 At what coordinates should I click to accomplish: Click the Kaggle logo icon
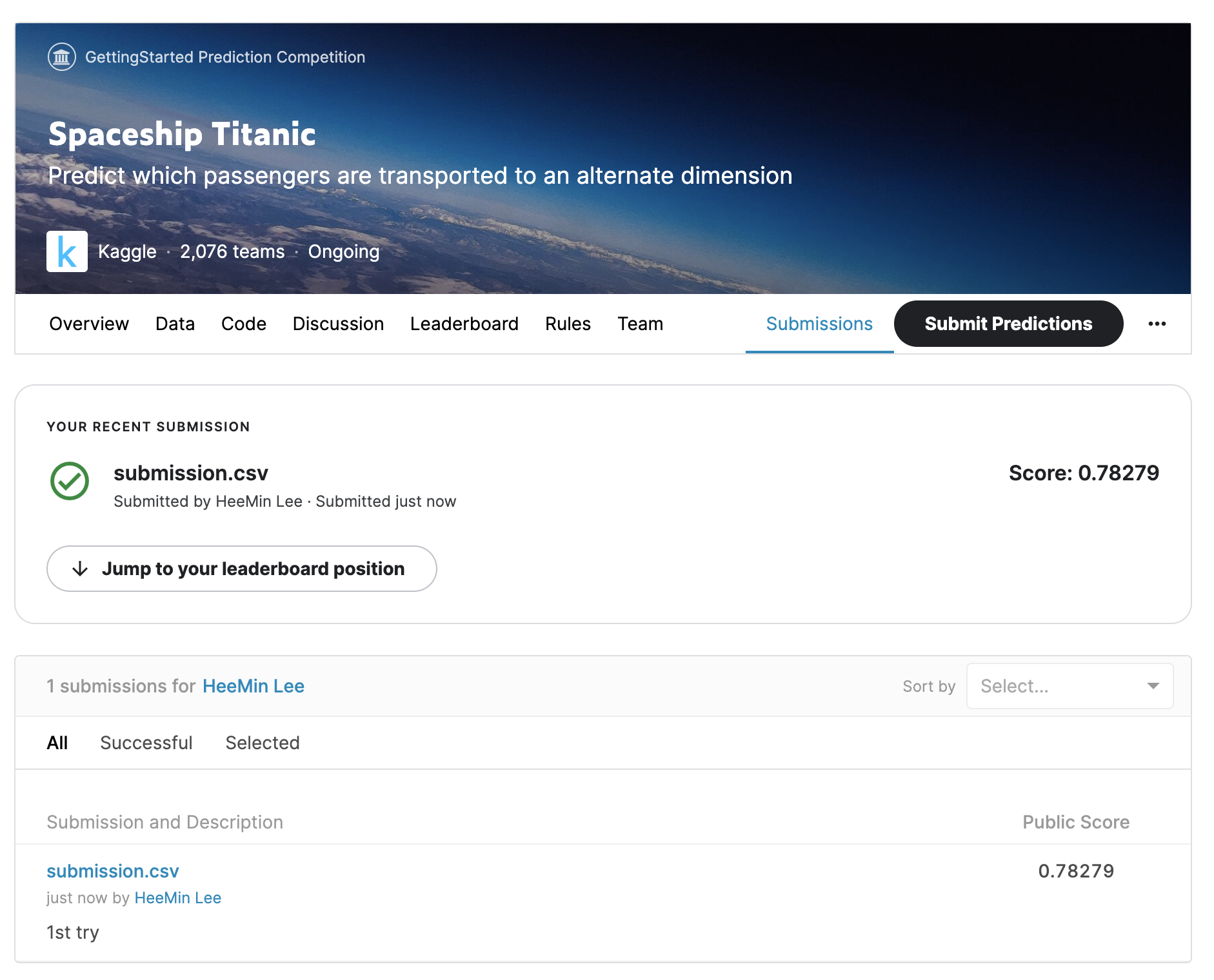pyautogui.click(x=67, y=251)
